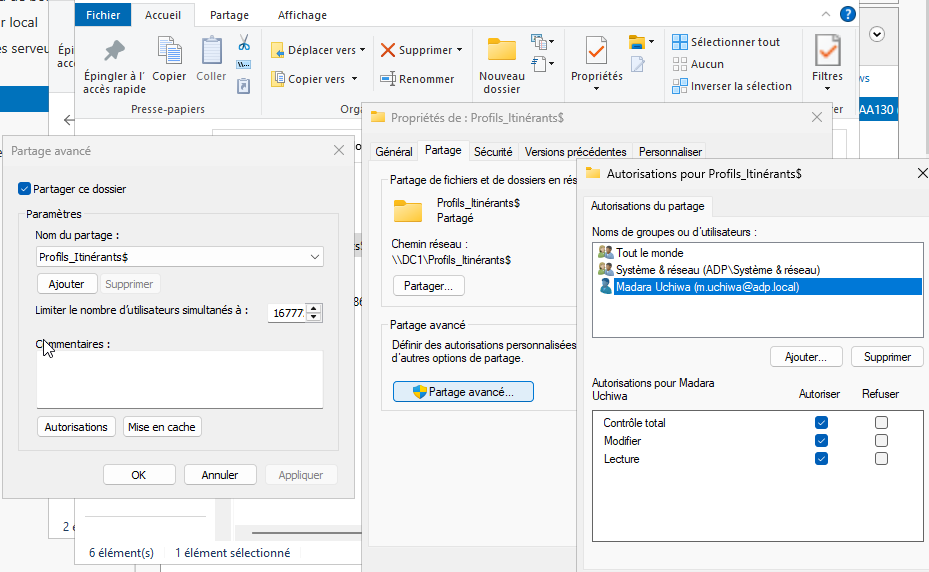
Task: Click the Autorisations button in Partage avancé
Action: click(x=76, y=427)
